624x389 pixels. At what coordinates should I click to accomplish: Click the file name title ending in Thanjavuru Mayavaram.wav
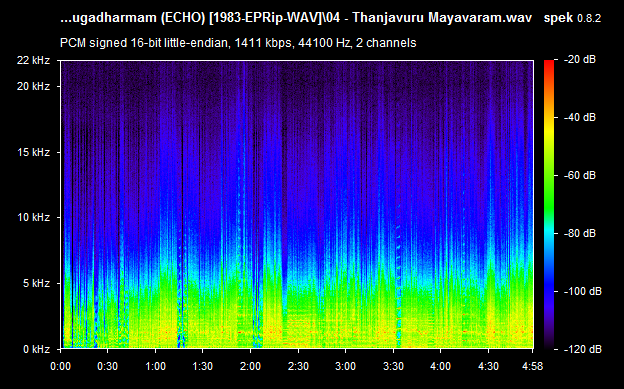pos(296,18)
